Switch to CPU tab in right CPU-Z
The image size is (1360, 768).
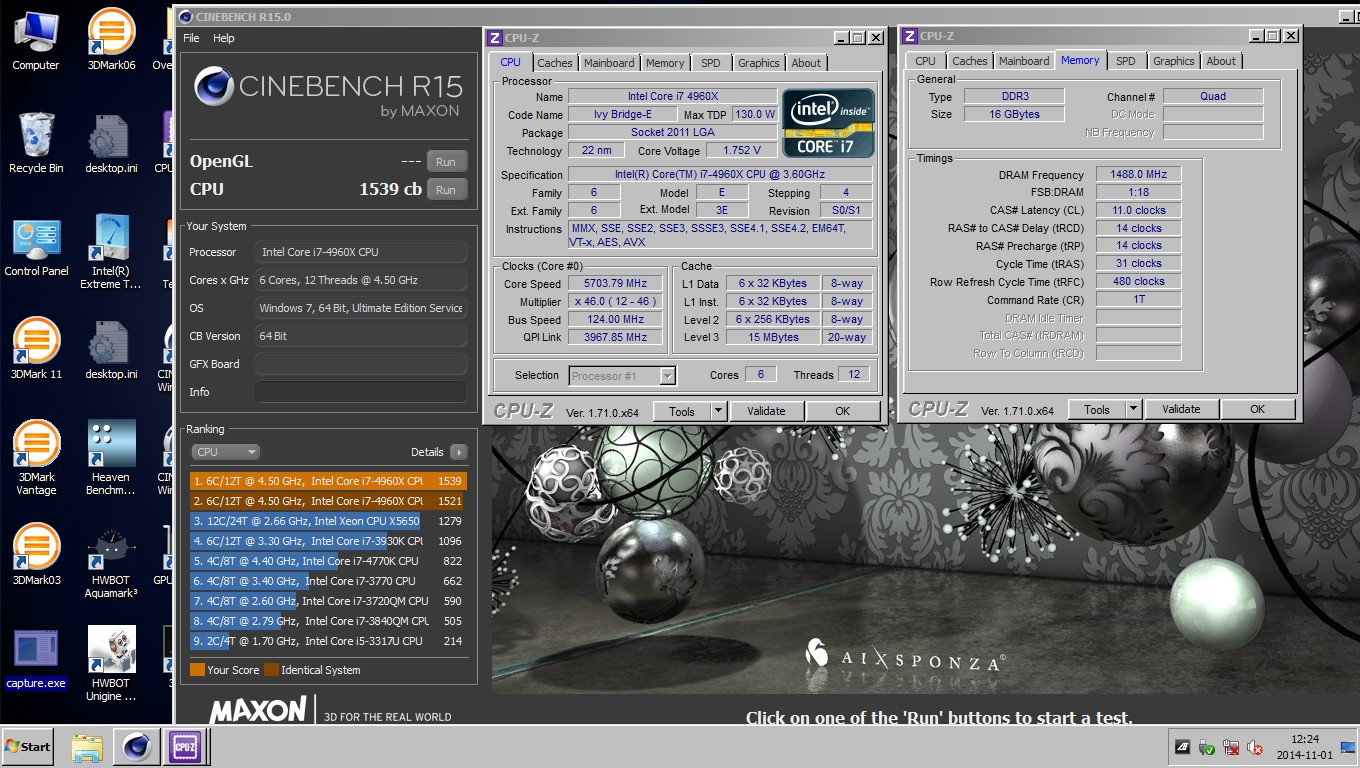926,61
